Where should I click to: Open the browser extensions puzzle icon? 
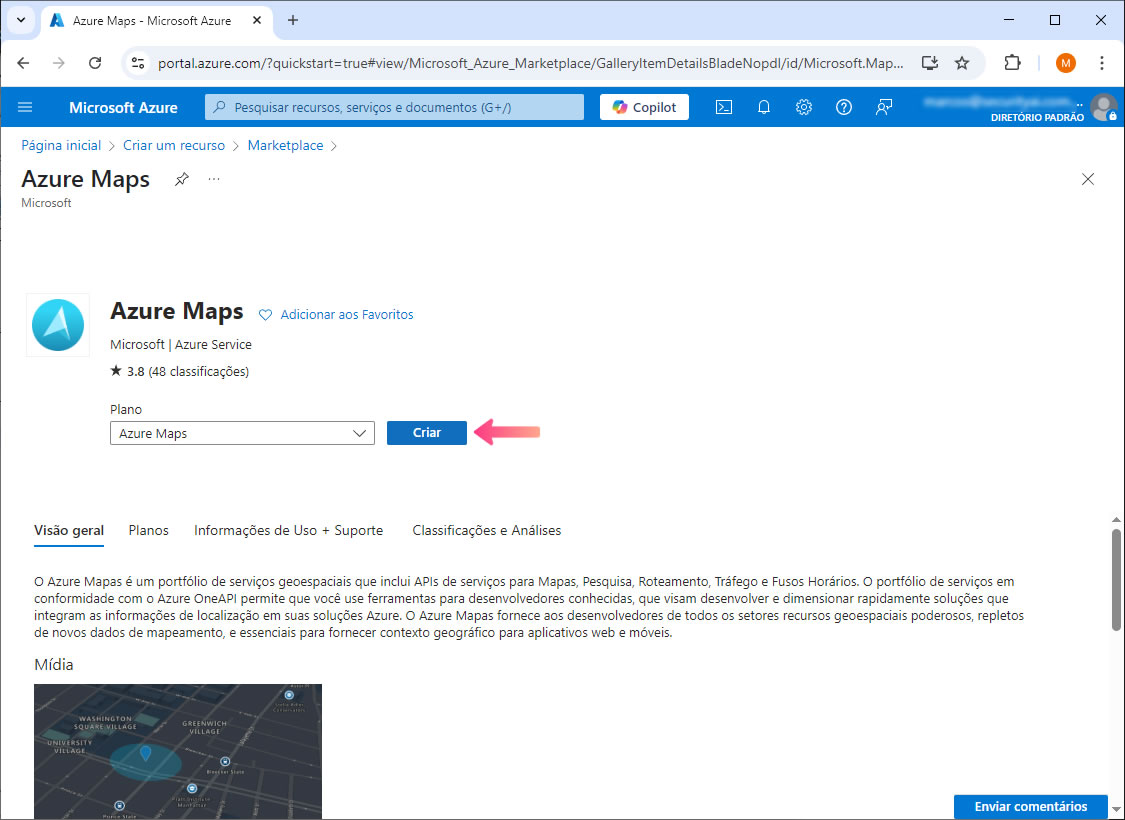pyautogui.click(x=1012, y=63)
